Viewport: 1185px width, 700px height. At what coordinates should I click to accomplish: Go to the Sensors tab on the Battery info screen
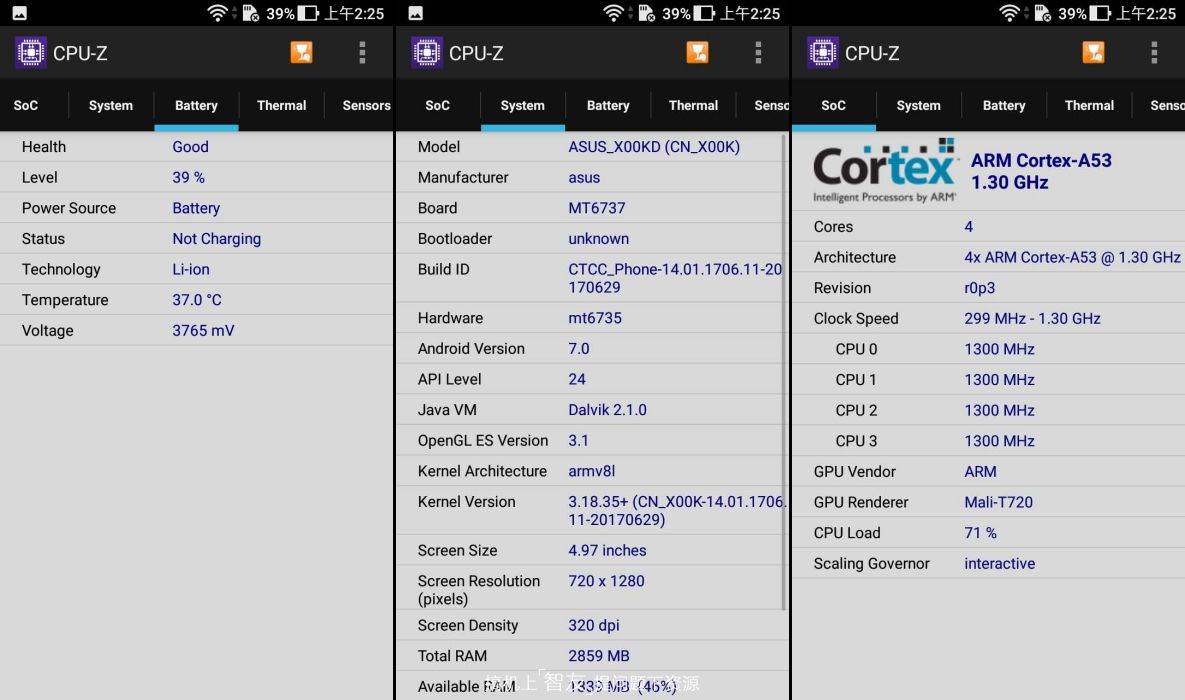pos(366,105)
